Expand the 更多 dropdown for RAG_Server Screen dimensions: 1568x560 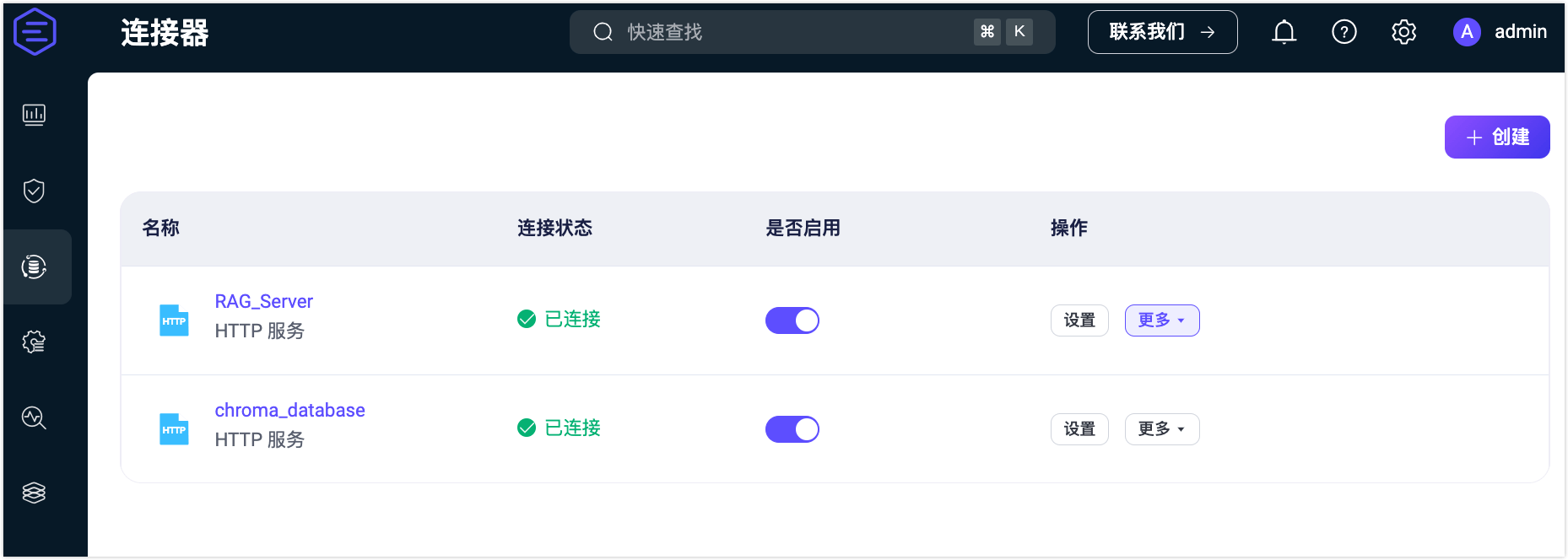1161,320
